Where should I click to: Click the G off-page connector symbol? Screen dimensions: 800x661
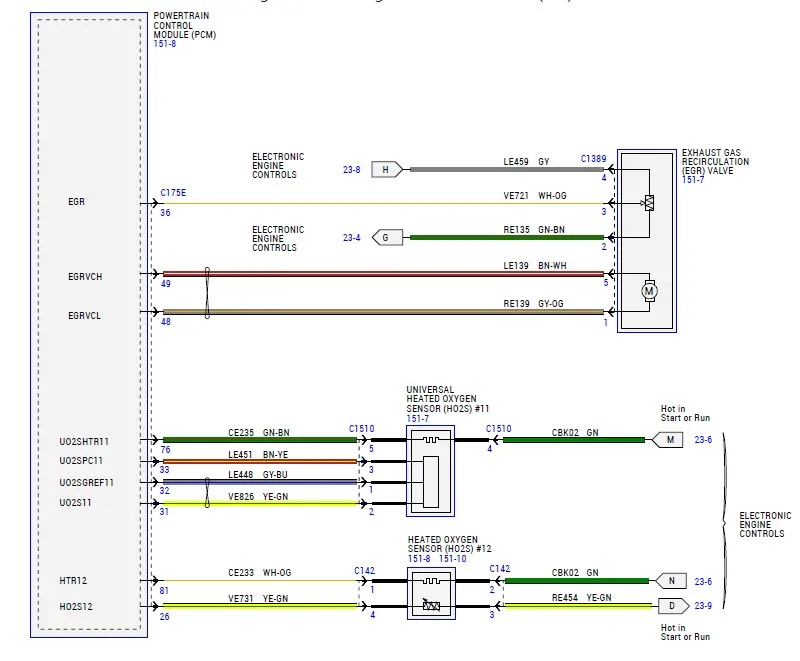(x=387, y=237)
